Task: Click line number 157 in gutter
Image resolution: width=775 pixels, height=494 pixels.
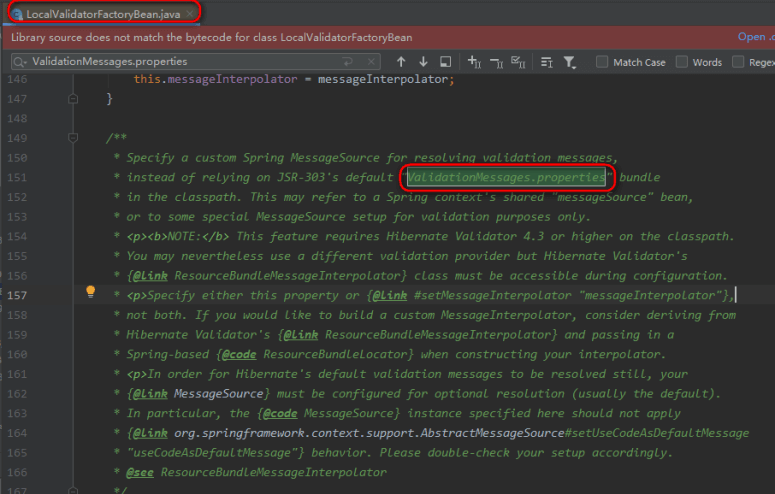Action: (x=17, y=295)
